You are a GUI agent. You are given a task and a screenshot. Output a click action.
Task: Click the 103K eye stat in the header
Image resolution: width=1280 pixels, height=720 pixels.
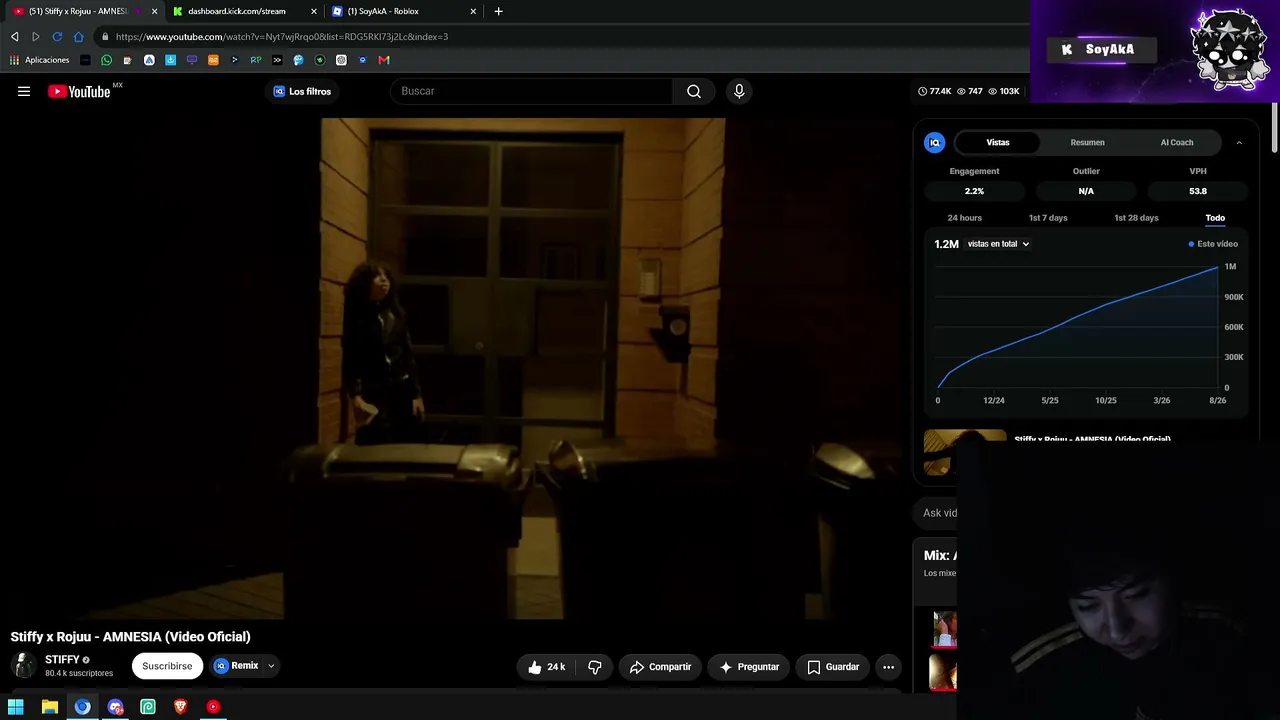[1004, 91]
